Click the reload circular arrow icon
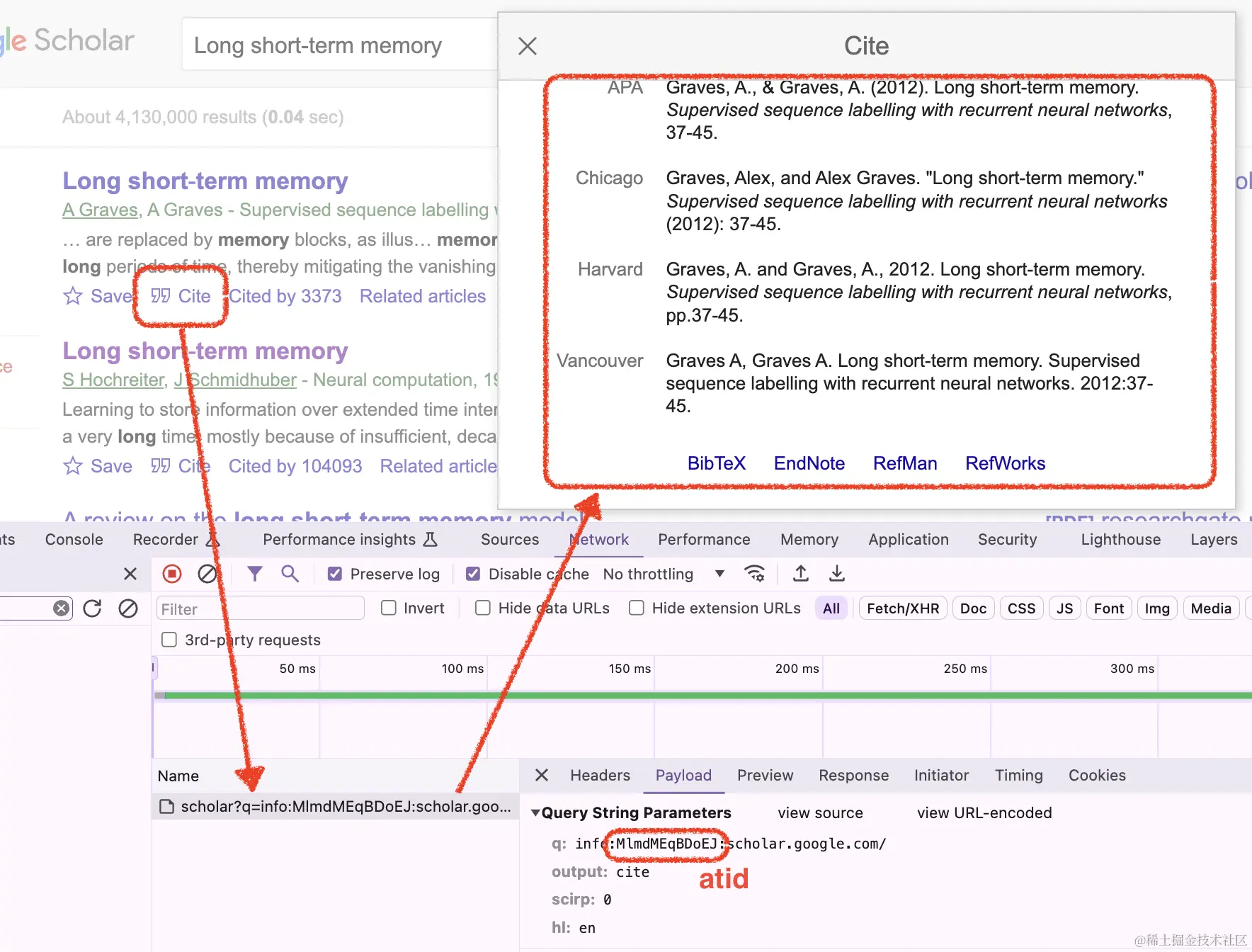1252x952 pixels. tap(93, 608)
